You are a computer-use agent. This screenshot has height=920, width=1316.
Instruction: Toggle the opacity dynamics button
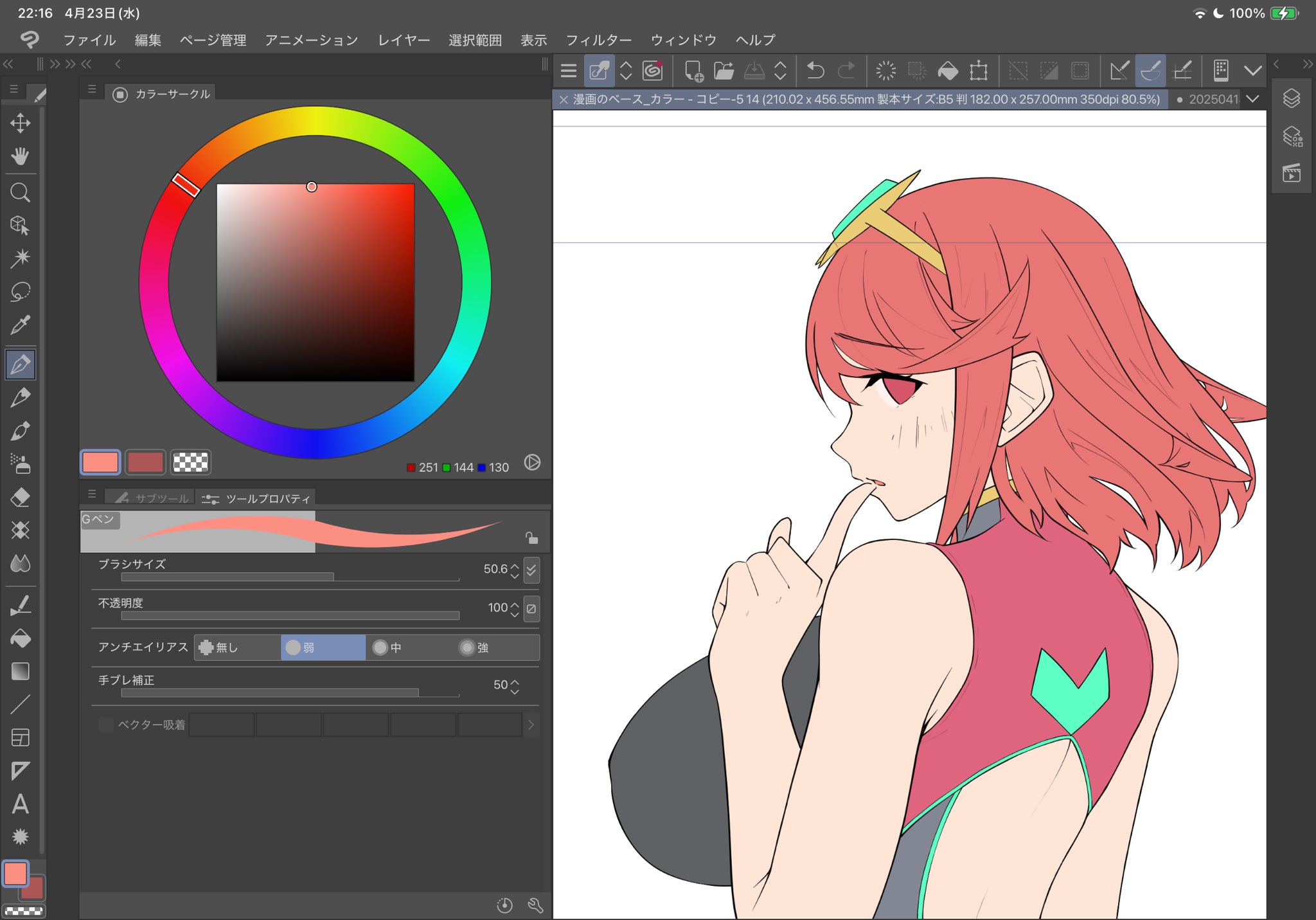click(531, 608)
